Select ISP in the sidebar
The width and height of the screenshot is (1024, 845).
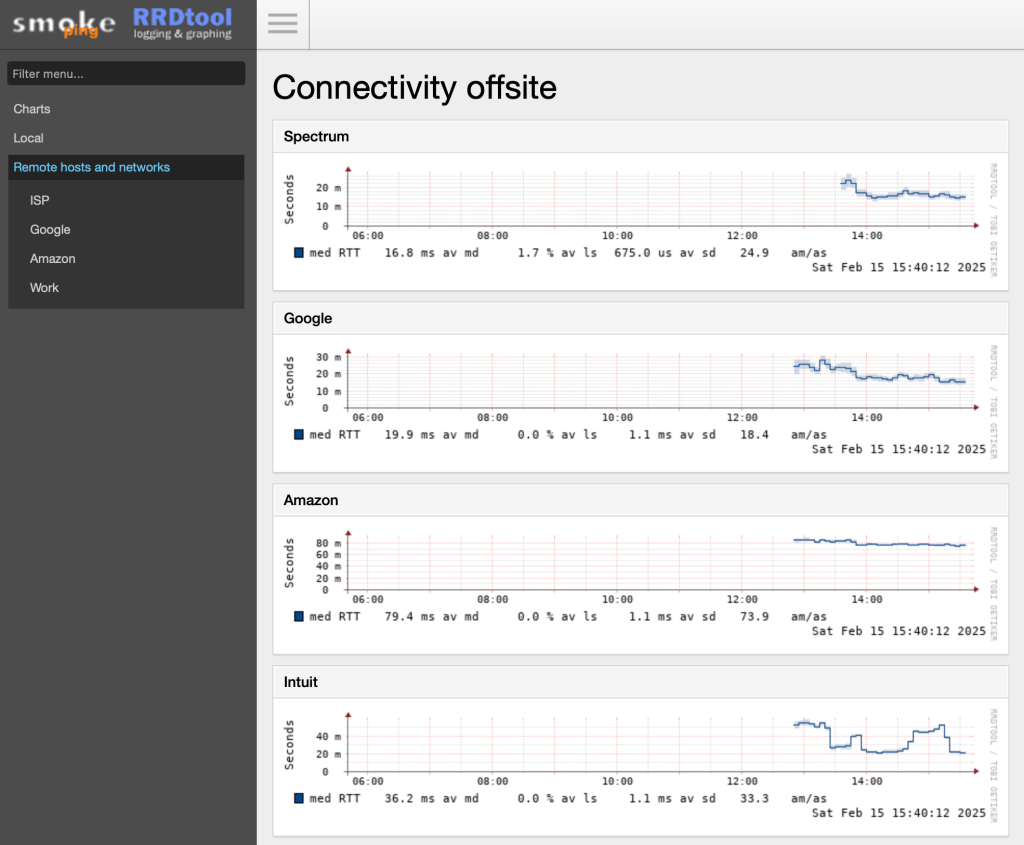tap(40, 200)
